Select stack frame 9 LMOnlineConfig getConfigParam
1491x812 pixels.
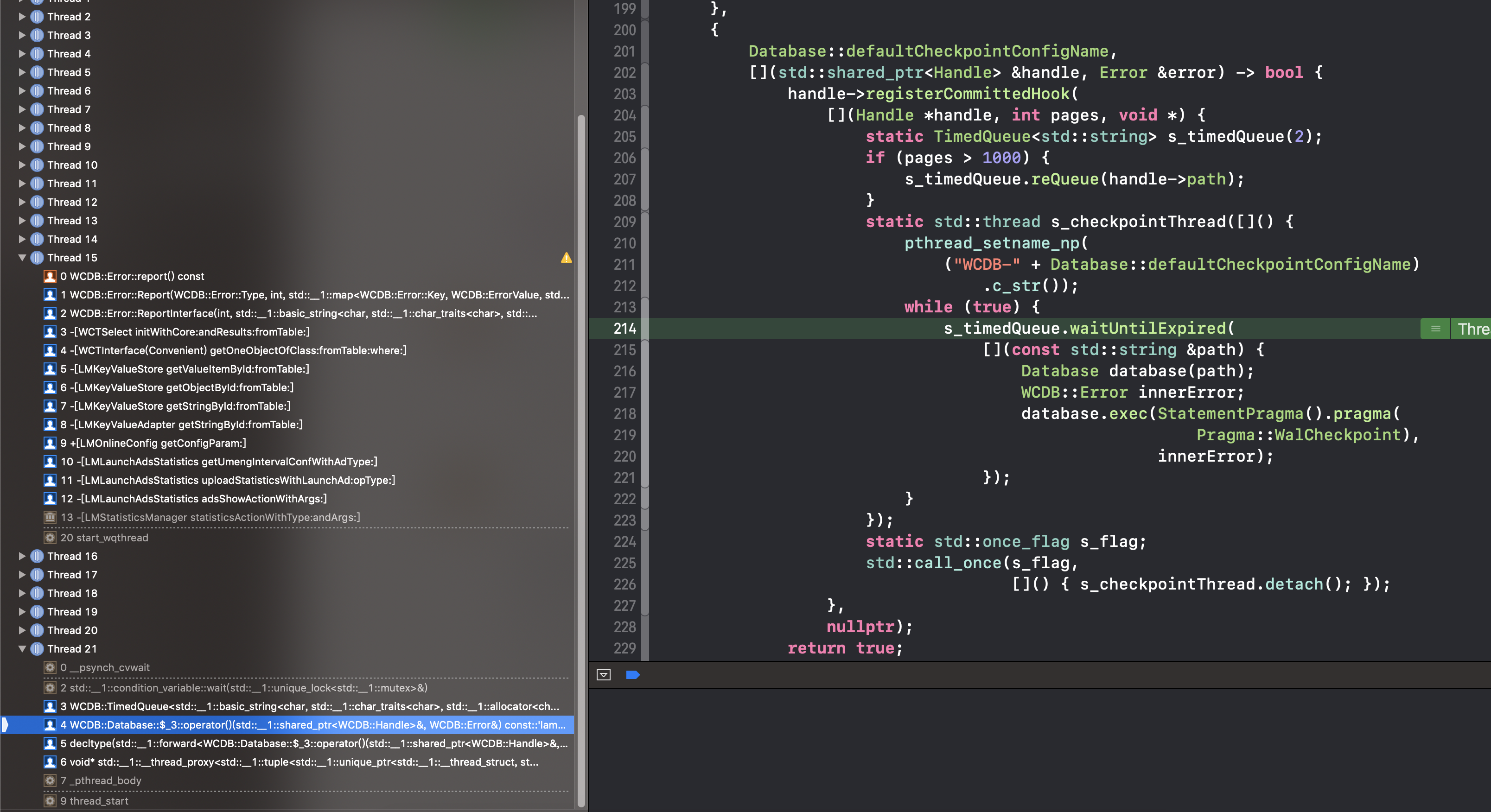coord(153,444)
